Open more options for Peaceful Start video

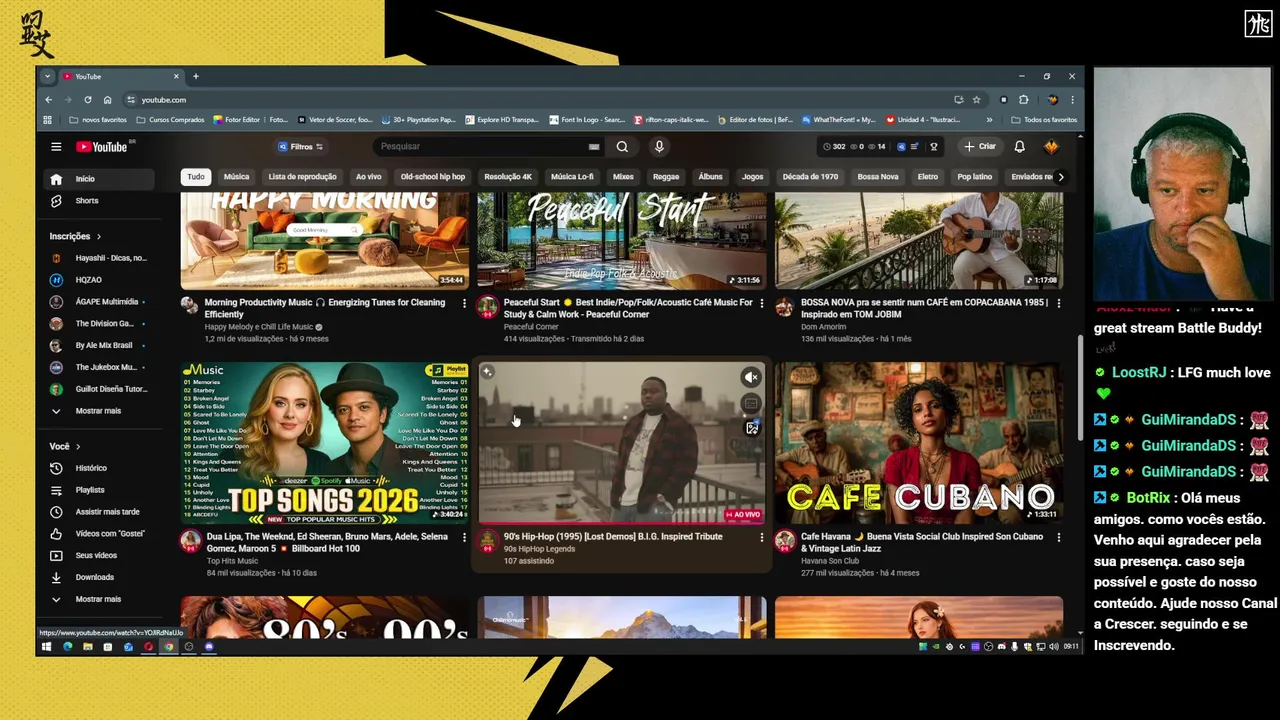click(x=762, y=303)
